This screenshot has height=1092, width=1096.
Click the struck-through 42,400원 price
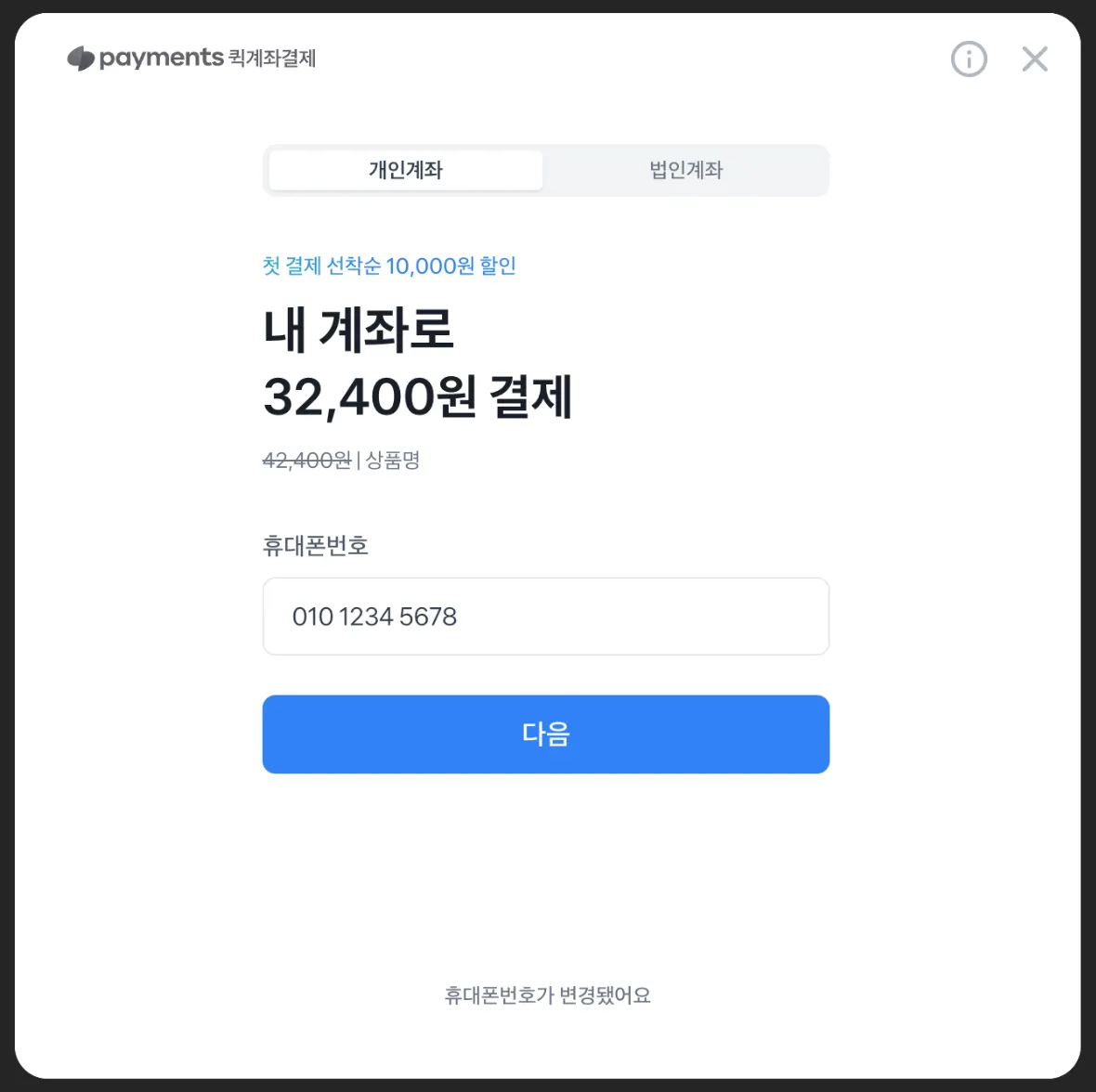(x=307, y=461)
